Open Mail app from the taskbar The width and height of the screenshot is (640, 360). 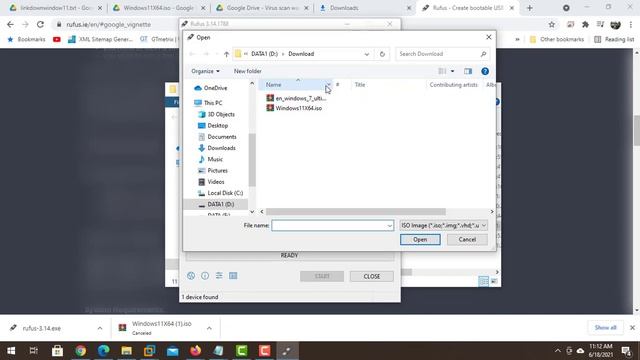(x=173, y=351)
